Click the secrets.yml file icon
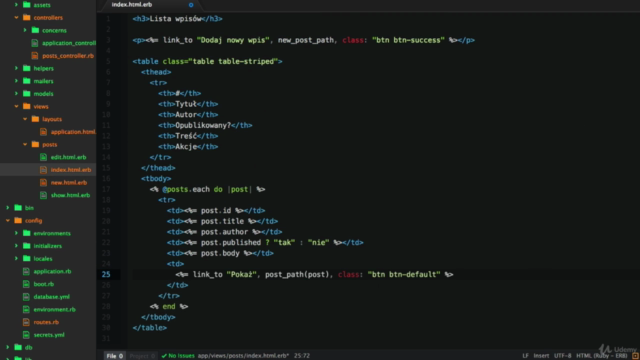The image size is (640, 360). (26, 334)
